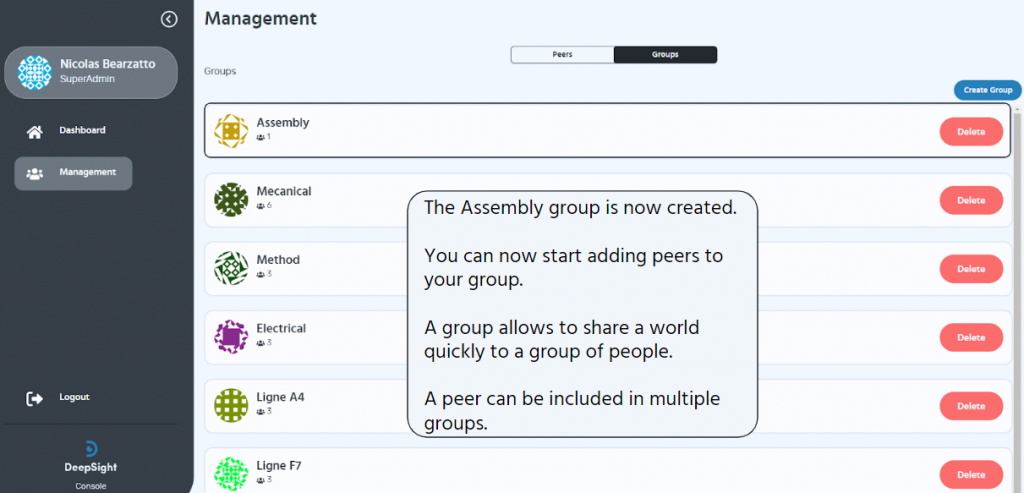Click the Logout arrow icon
Screen dimensions: 1024x493
pos(35,398)
